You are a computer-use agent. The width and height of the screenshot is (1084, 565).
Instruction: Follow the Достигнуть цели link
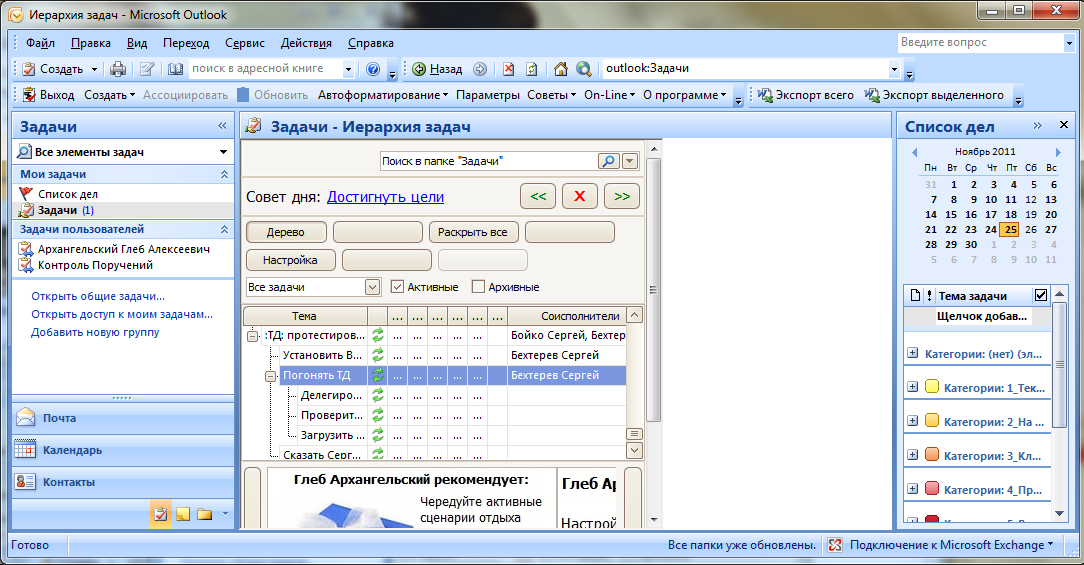(x=385, y=197)
